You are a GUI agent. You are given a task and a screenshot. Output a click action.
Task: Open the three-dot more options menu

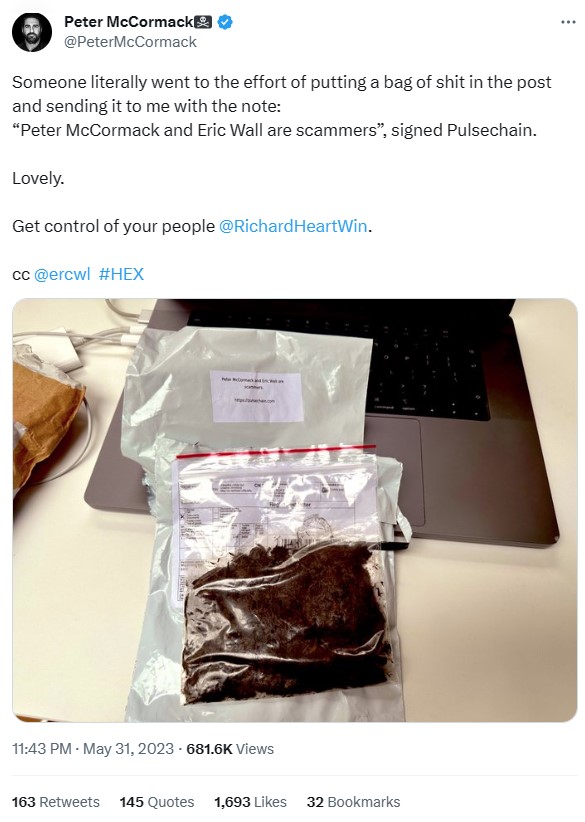coord(568,22)
